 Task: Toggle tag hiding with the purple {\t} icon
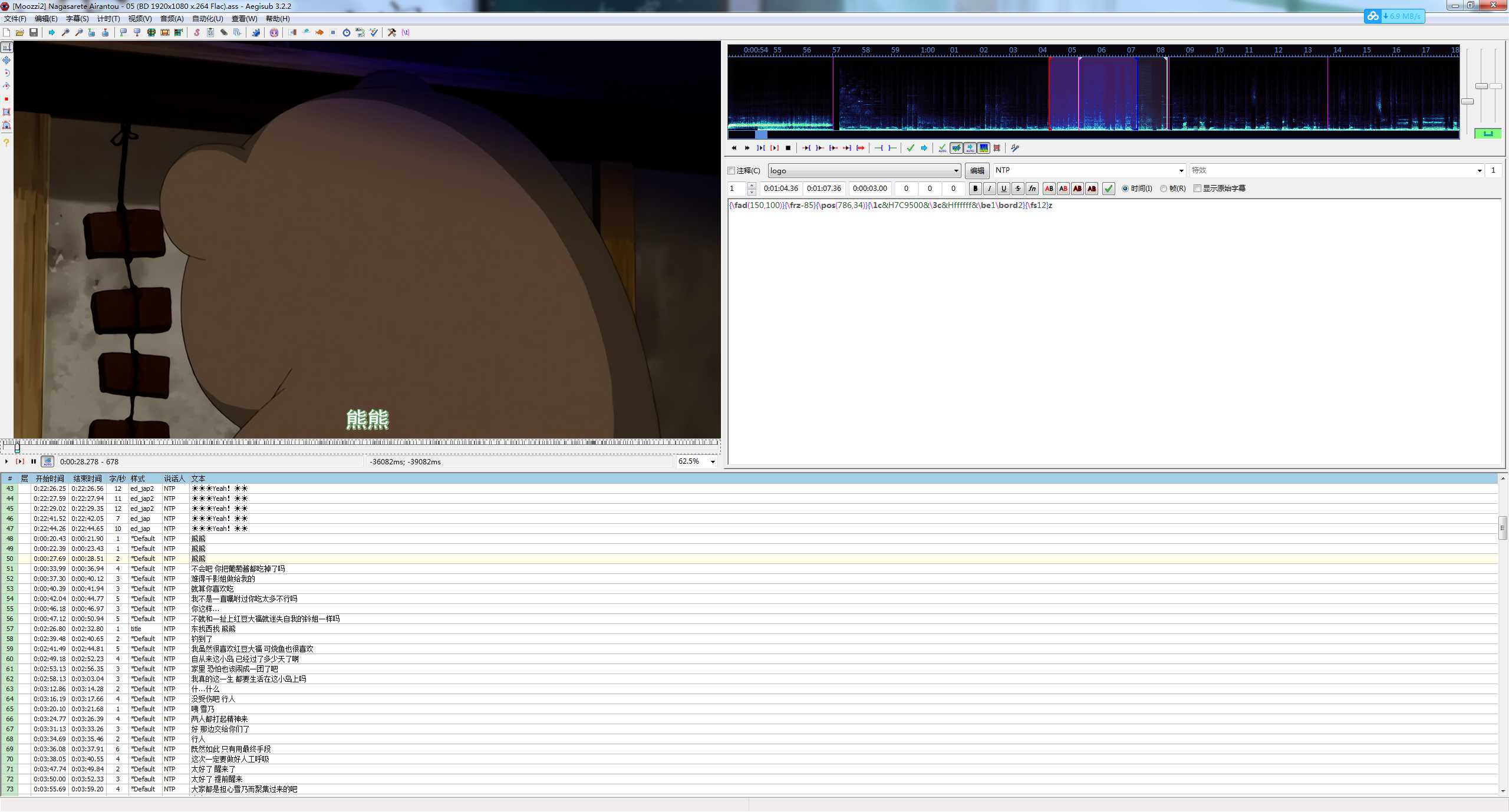point(406,32)
